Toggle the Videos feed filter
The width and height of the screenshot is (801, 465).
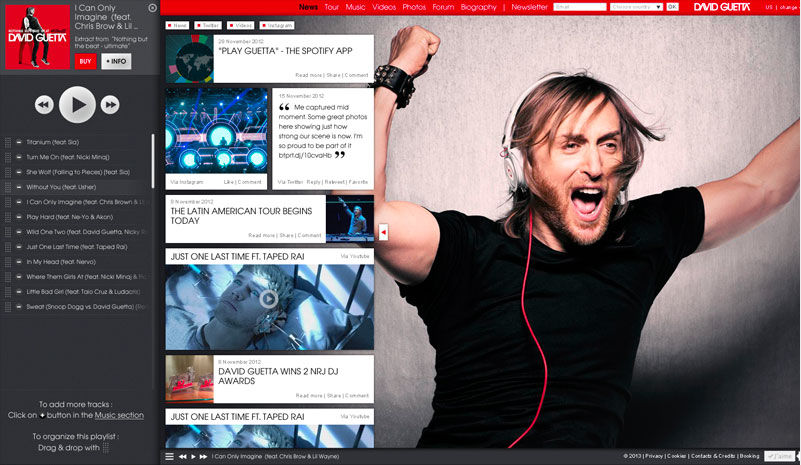tap(241, 25)
